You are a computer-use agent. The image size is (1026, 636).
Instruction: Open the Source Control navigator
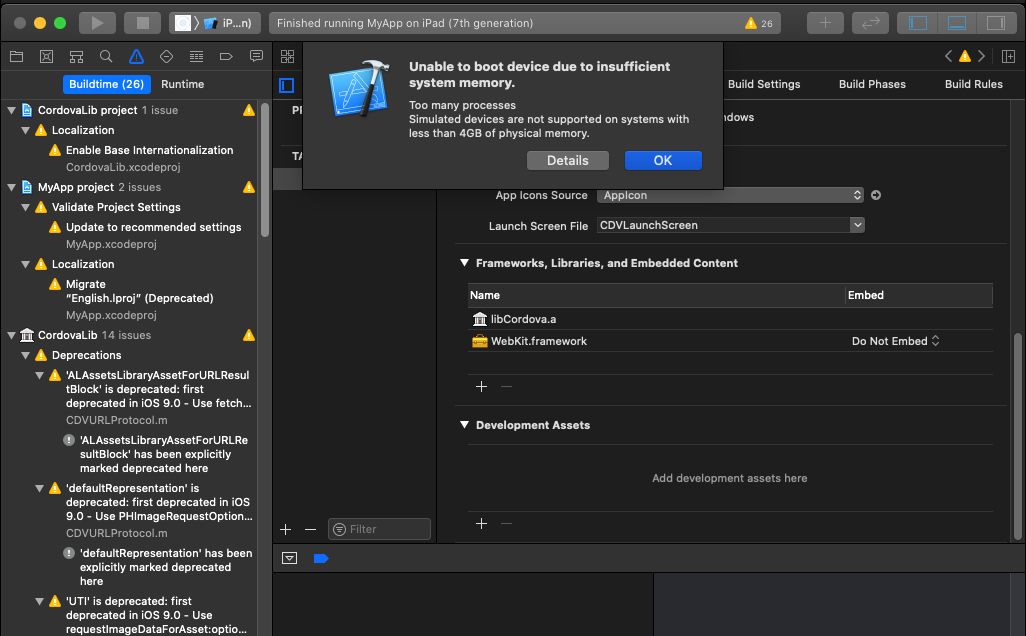pos(46,56)
